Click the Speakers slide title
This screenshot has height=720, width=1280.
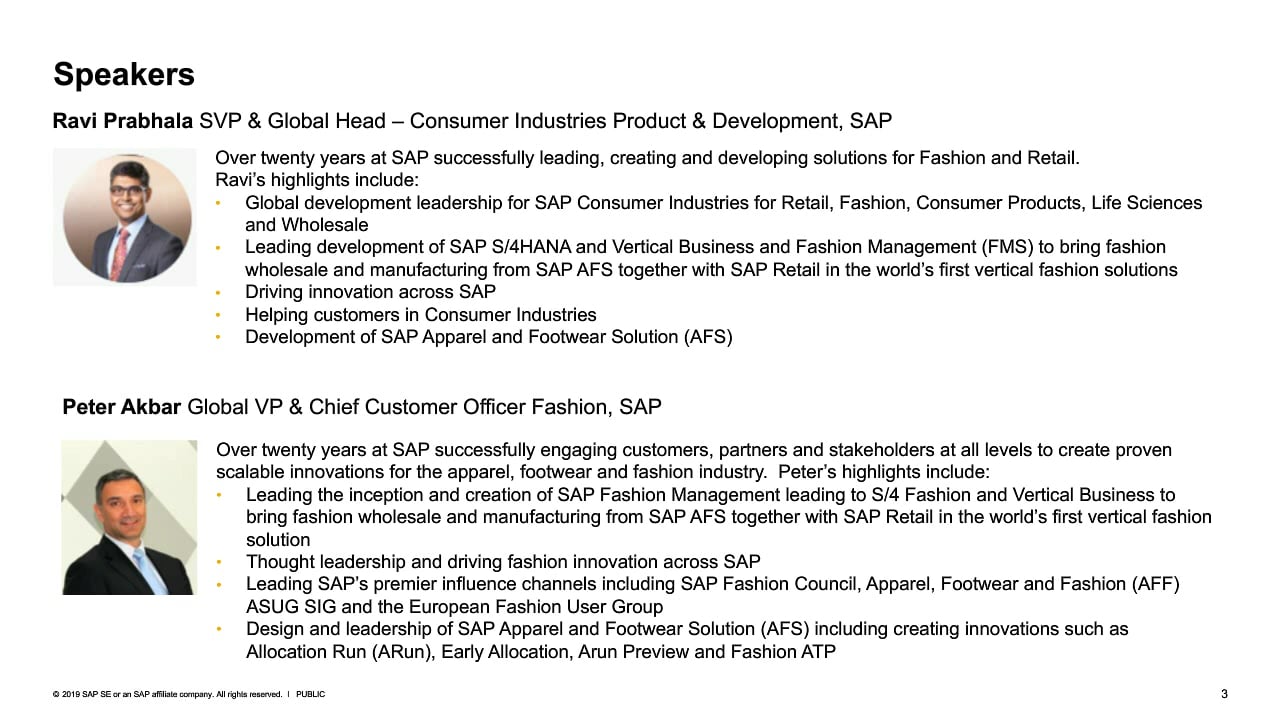coord(124,75)
